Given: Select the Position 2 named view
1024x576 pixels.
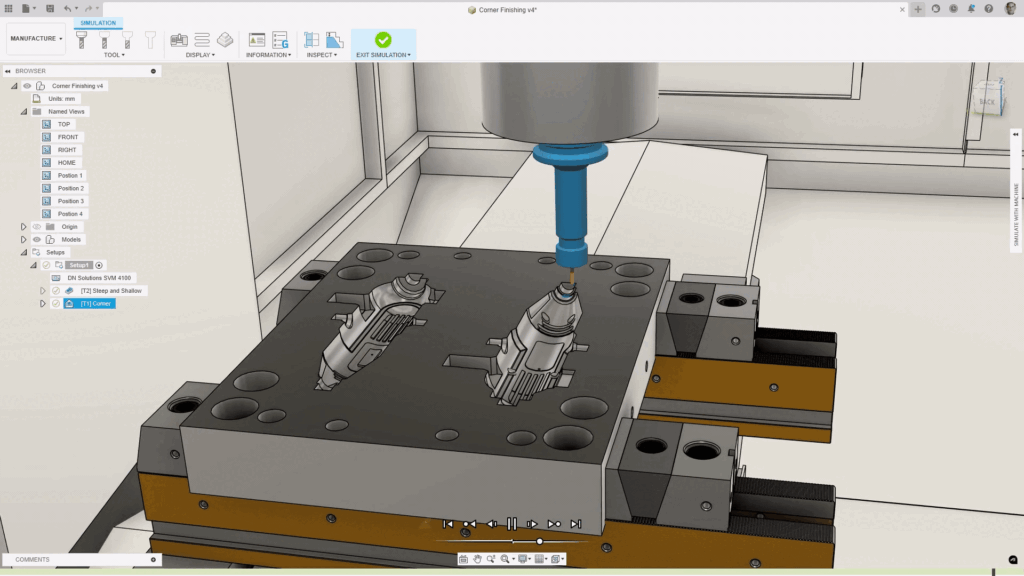Looking at the screenshot, I should pyautogui.click(x=71, y=188).
